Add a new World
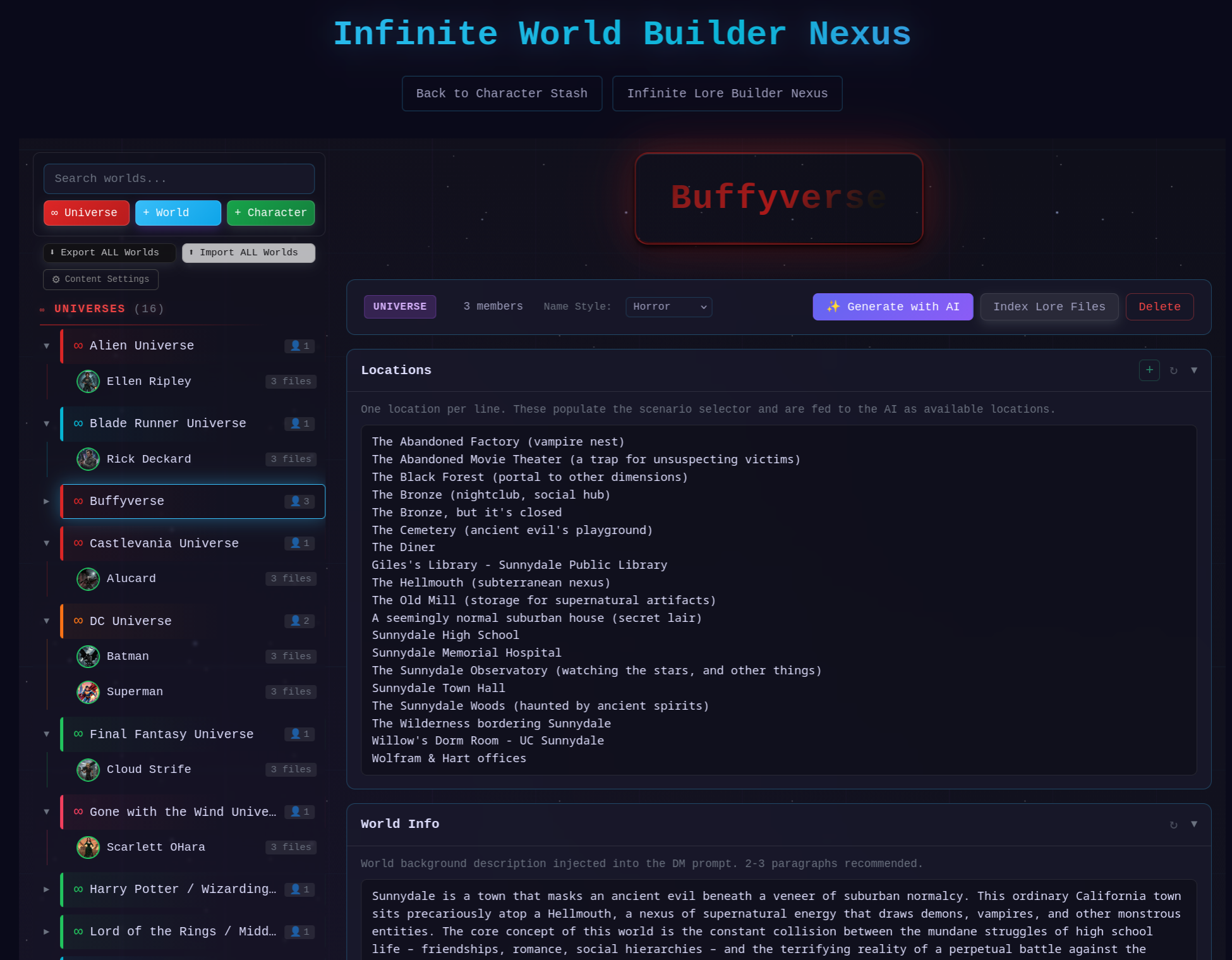 [178, 213]
